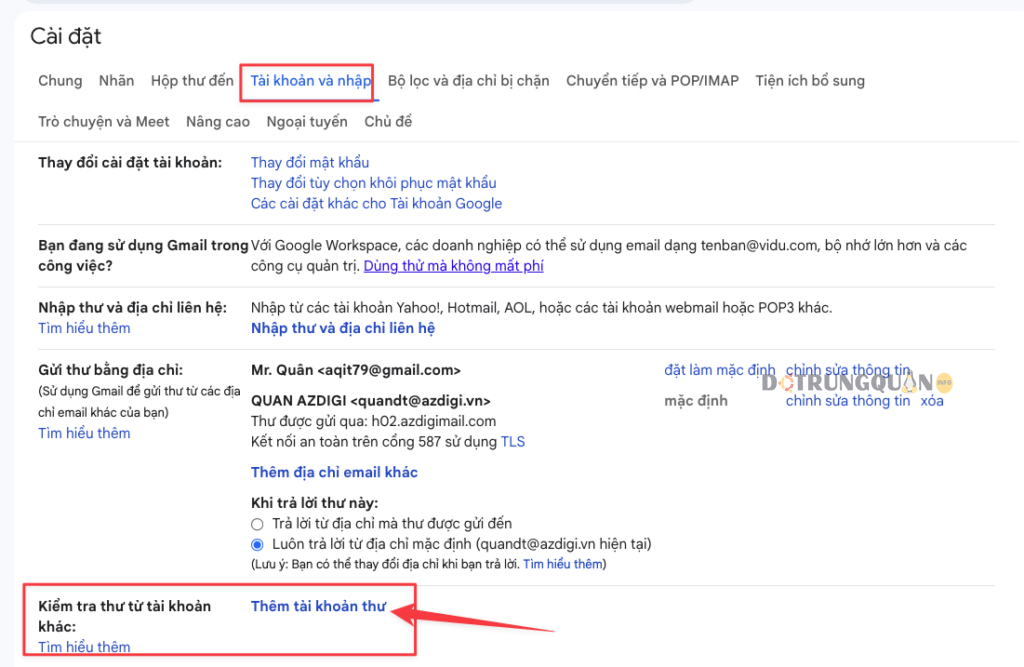Select the Tài khoản và nhập tab
Viewport: 1024px width, 667px height.
click(x=310, y=81)
